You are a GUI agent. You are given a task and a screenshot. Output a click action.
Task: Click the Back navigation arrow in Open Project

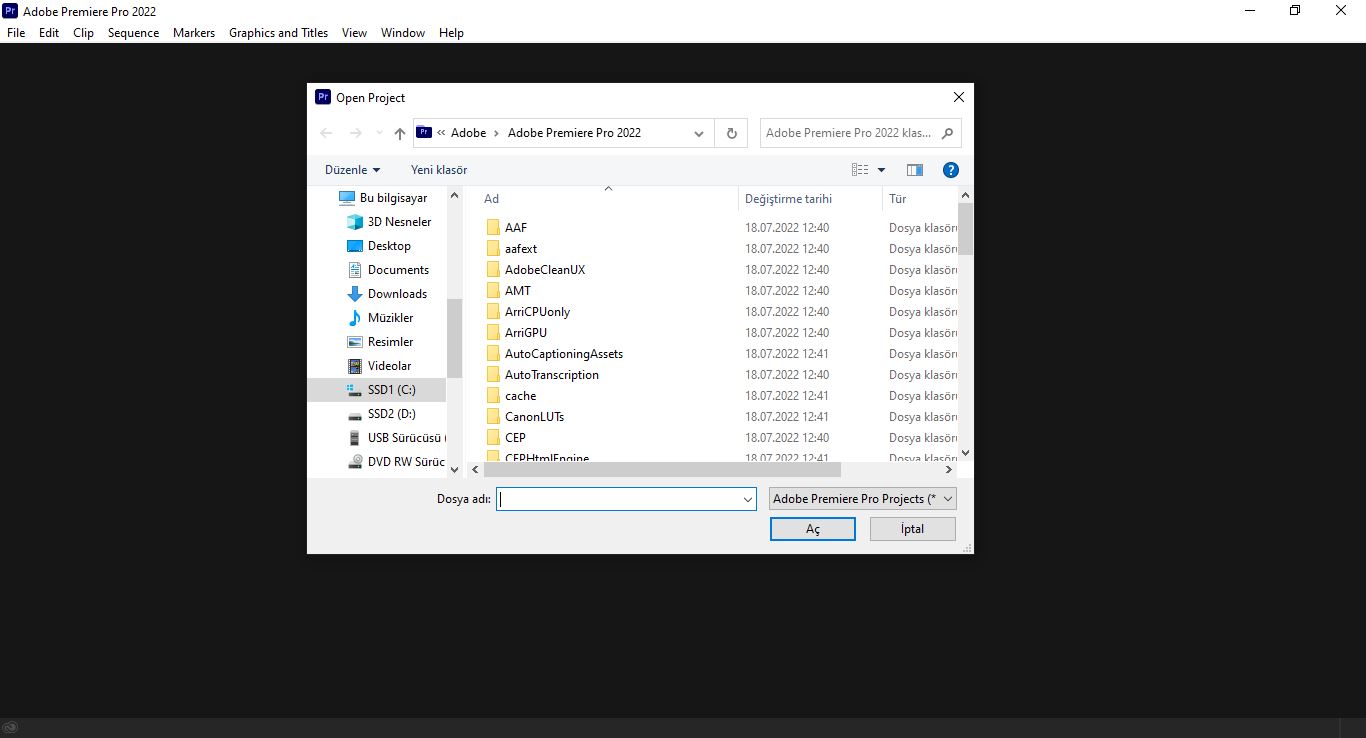tap(326, 133)
